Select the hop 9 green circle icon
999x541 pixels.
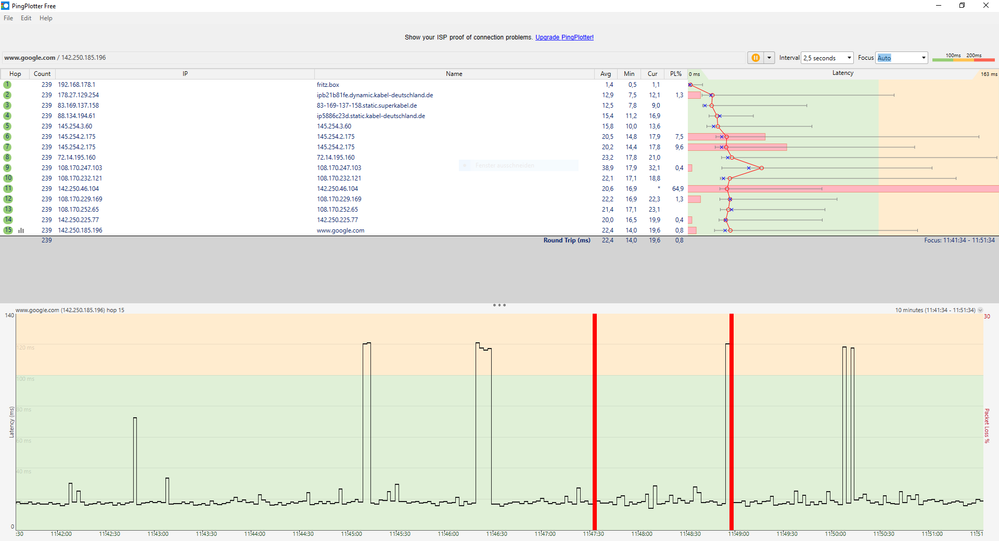click(8, 168)
